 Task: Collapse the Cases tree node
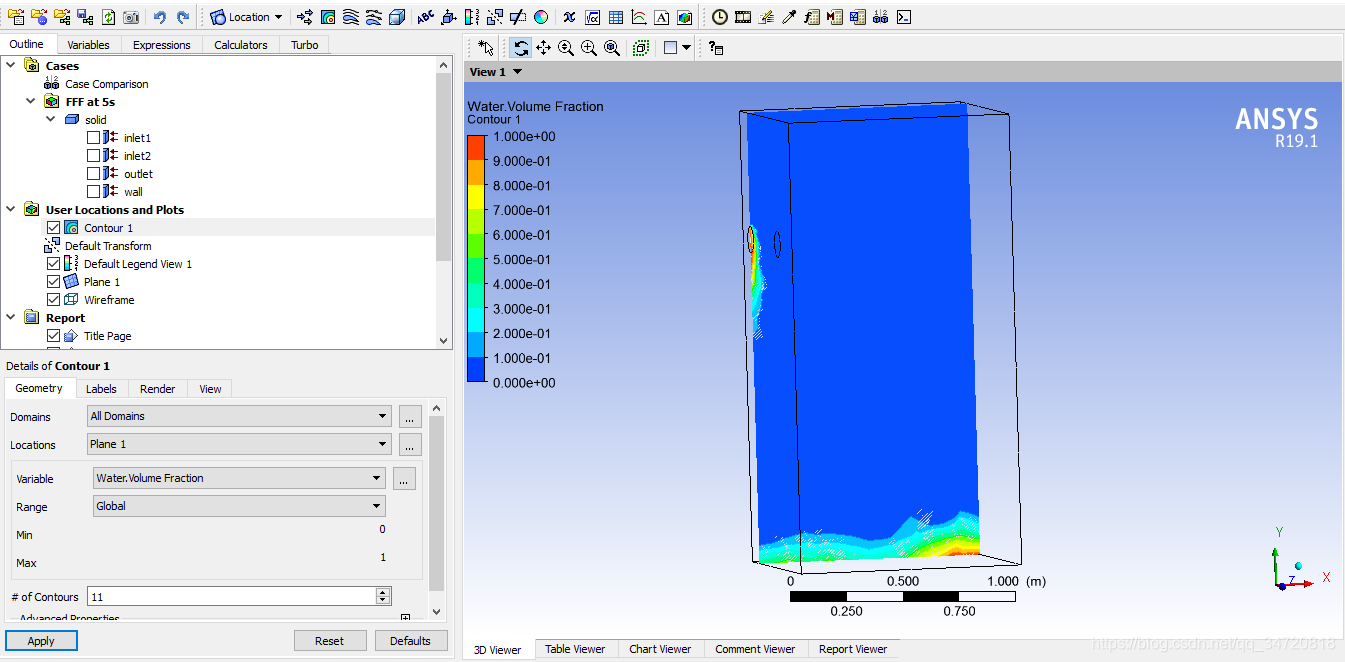(x=11, y=65)
